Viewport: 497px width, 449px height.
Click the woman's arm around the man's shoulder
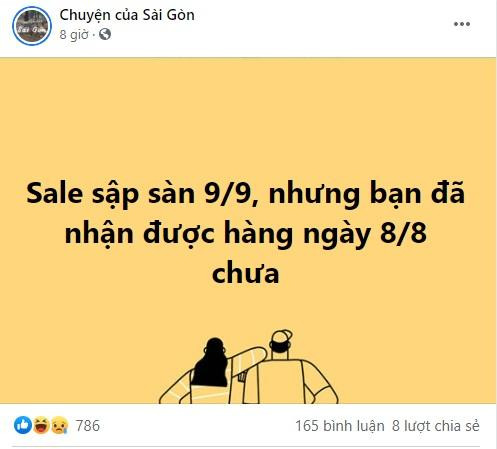(x=248, y=359)
